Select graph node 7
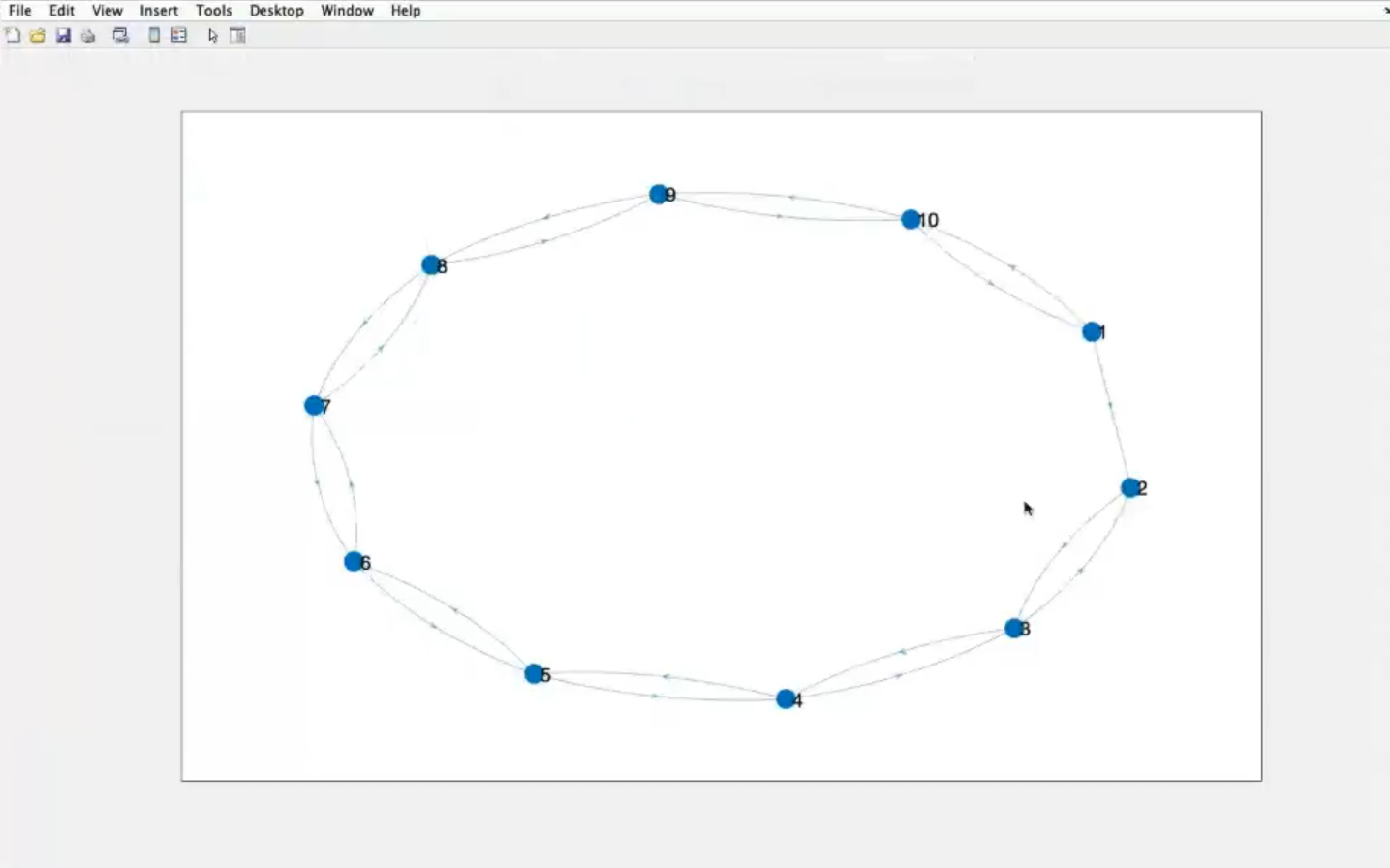 [x=314, y=405]
